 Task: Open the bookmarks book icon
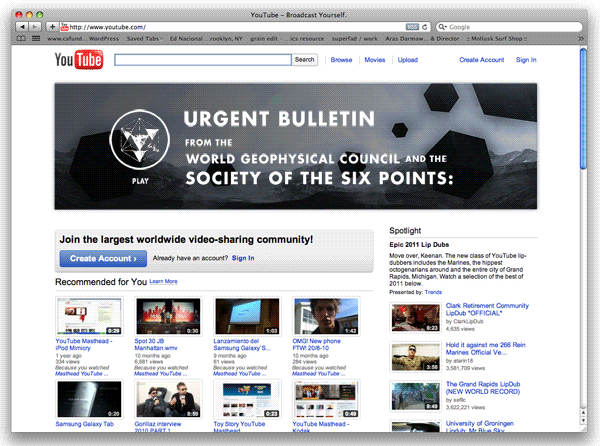tap(21, 39)
